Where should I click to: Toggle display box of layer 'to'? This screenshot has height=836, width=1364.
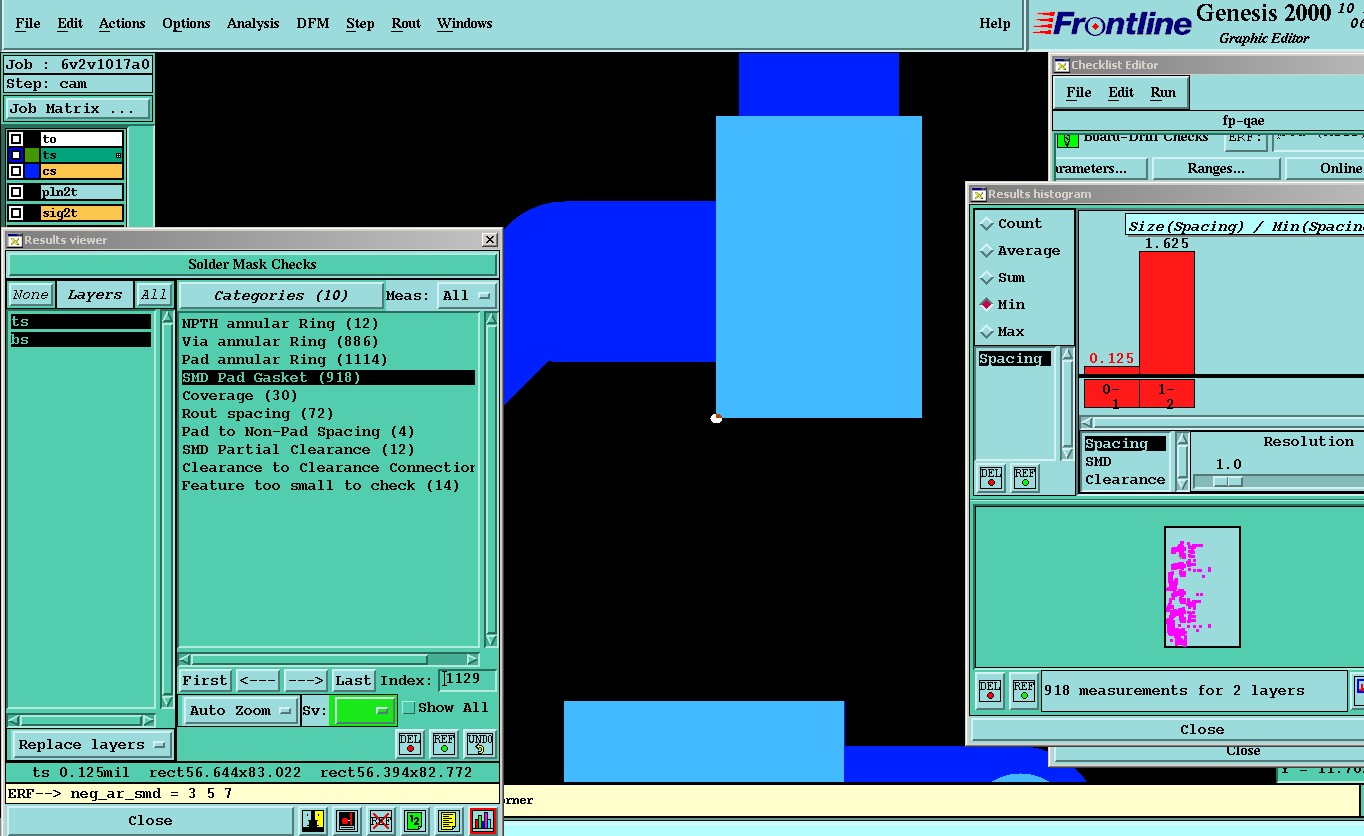tap(16, 139)
